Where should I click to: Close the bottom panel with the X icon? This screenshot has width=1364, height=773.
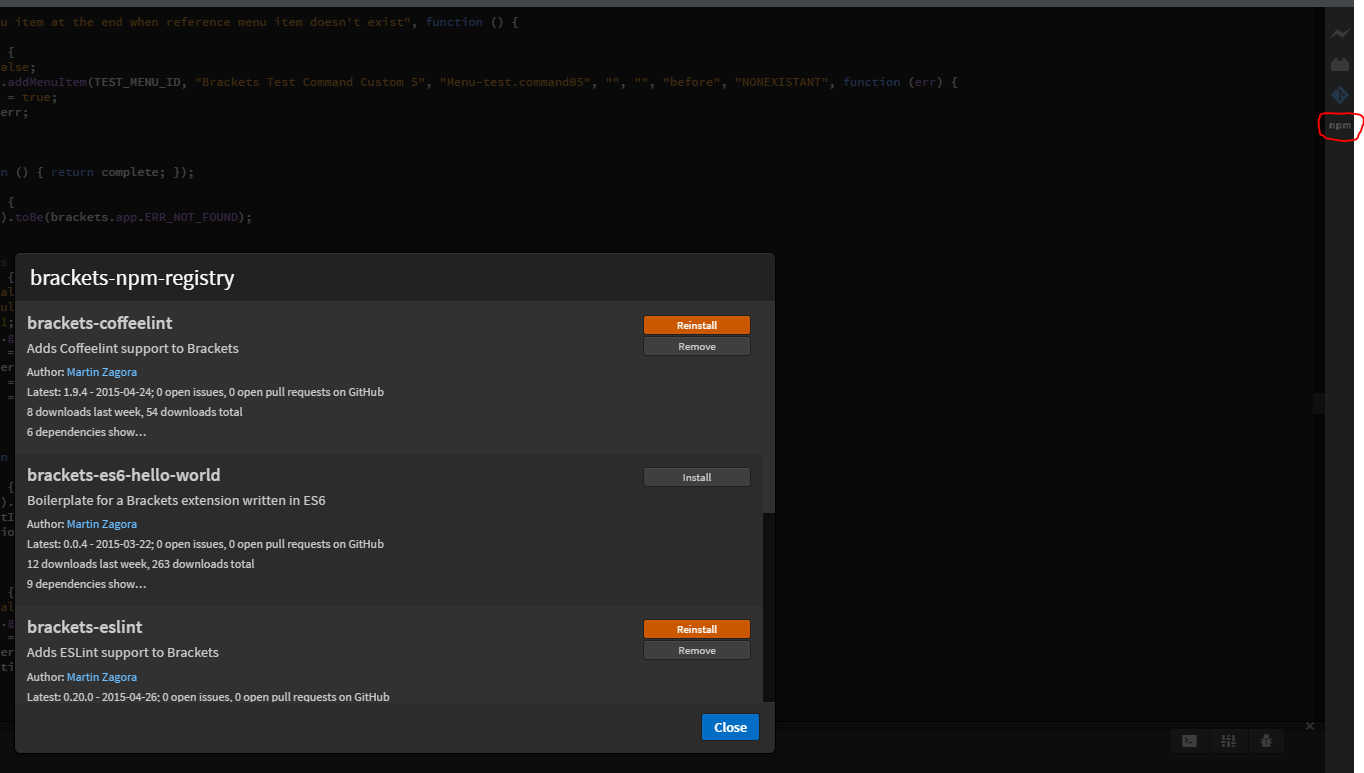coord(1310,726)
